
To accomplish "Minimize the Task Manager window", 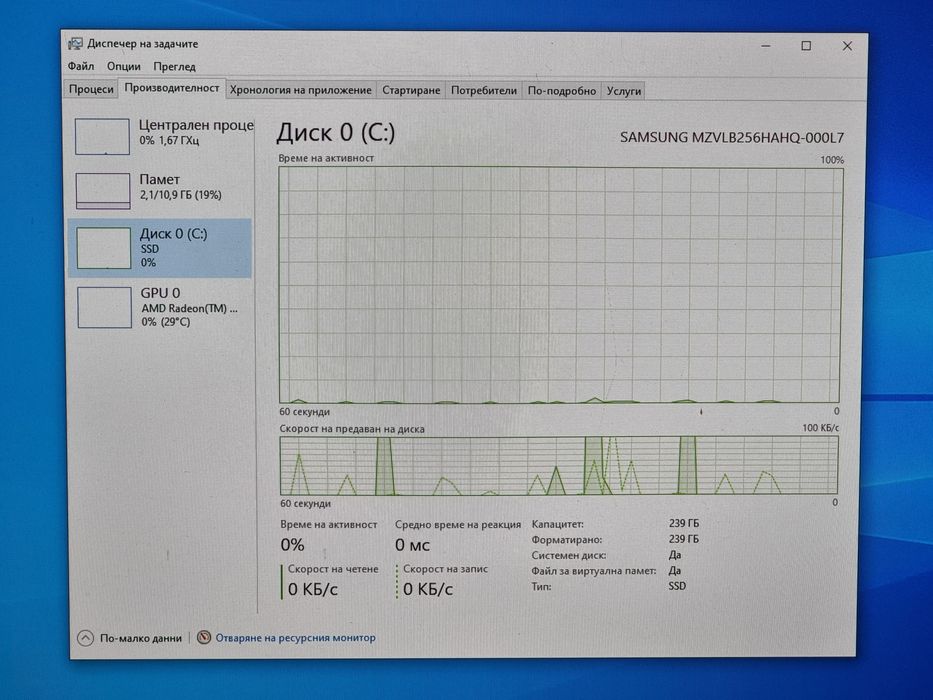I will [766, 46].
